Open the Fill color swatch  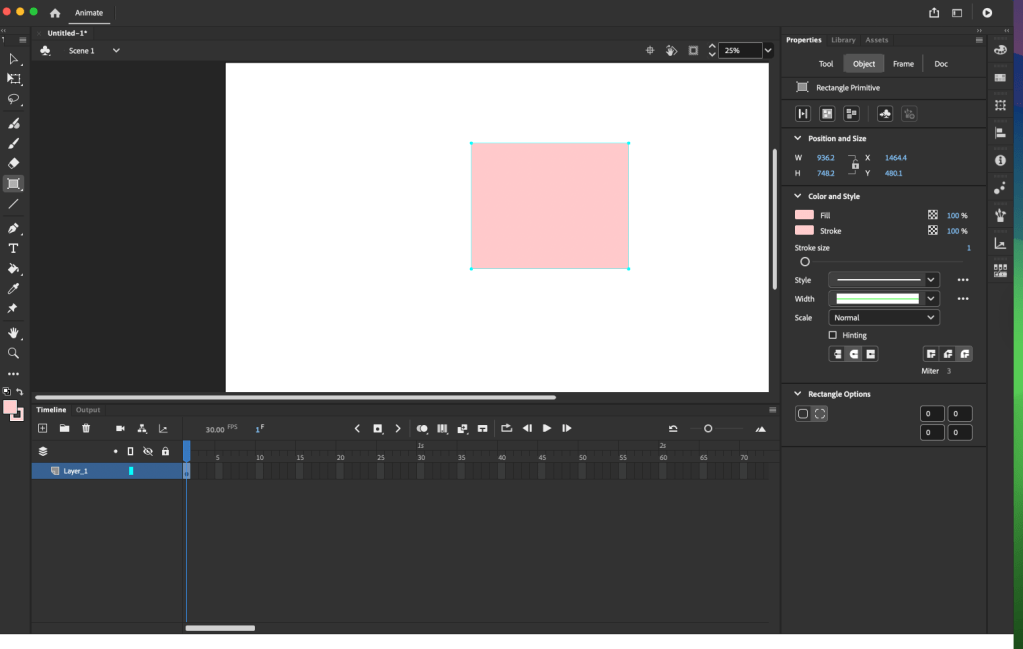tap(804, 215)
